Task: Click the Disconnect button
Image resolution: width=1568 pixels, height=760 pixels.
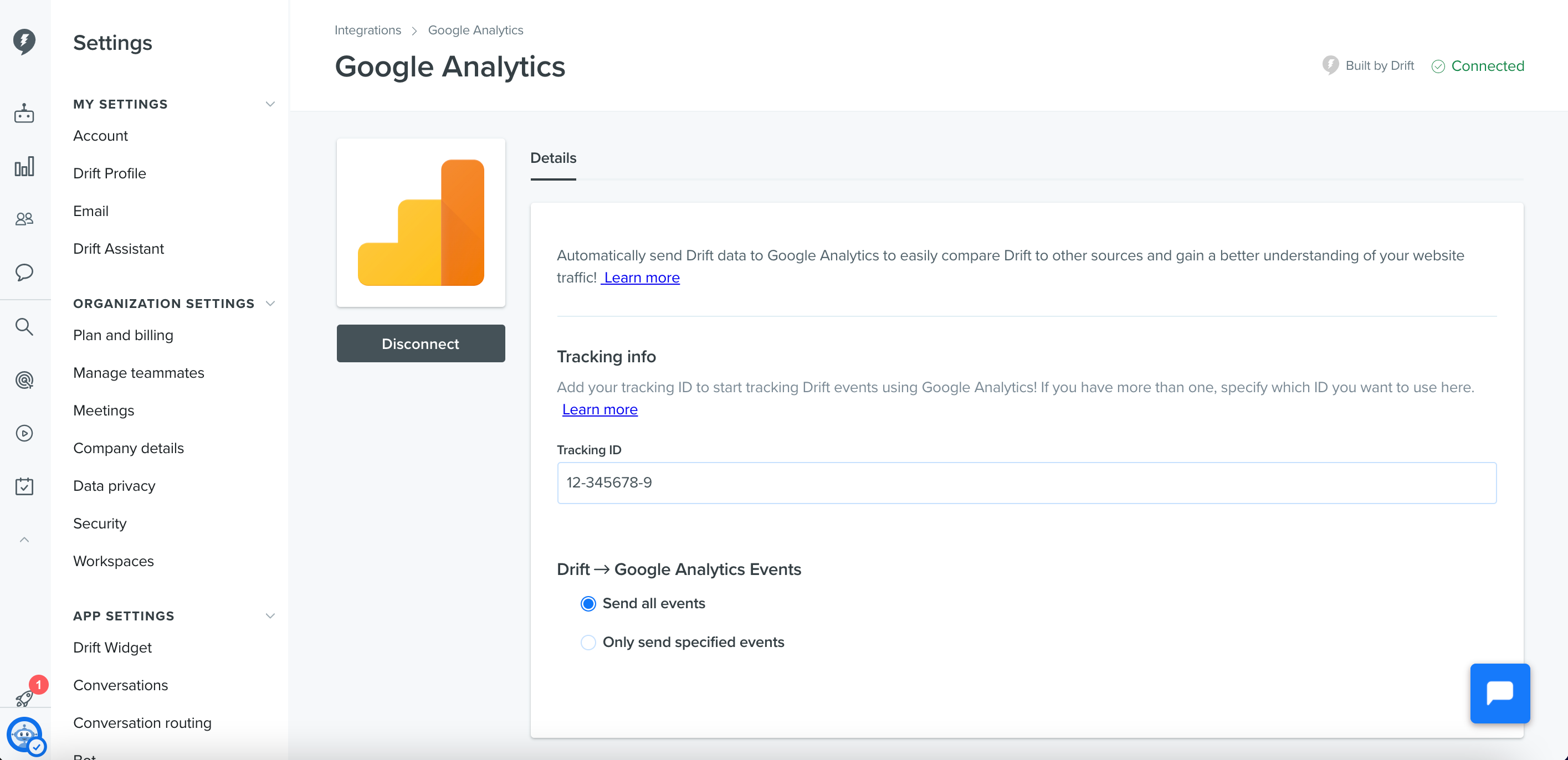Action: click(x=421, y=344)
